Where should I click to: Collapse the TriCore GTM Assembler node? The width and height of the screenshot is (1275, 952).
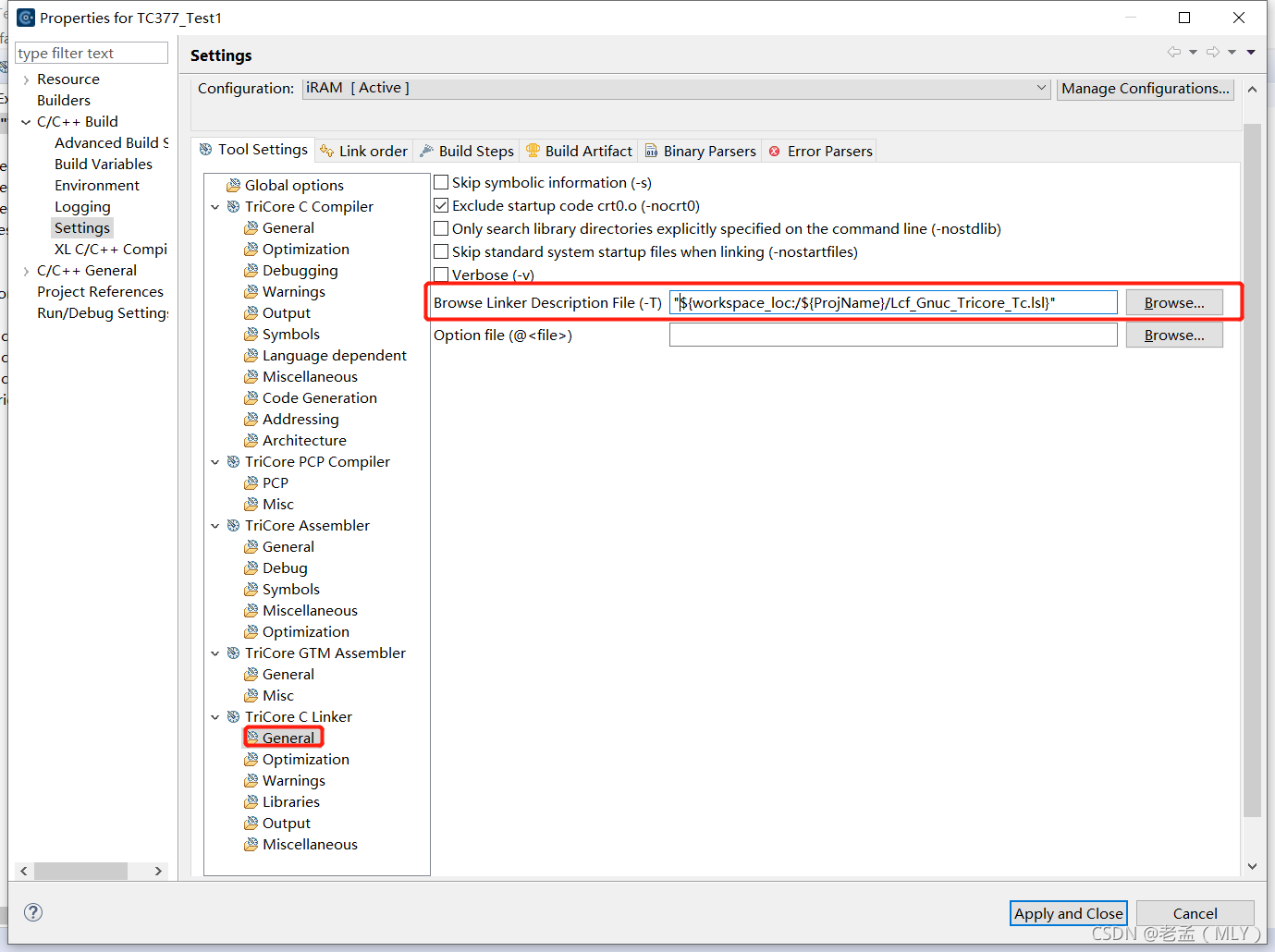215,653
